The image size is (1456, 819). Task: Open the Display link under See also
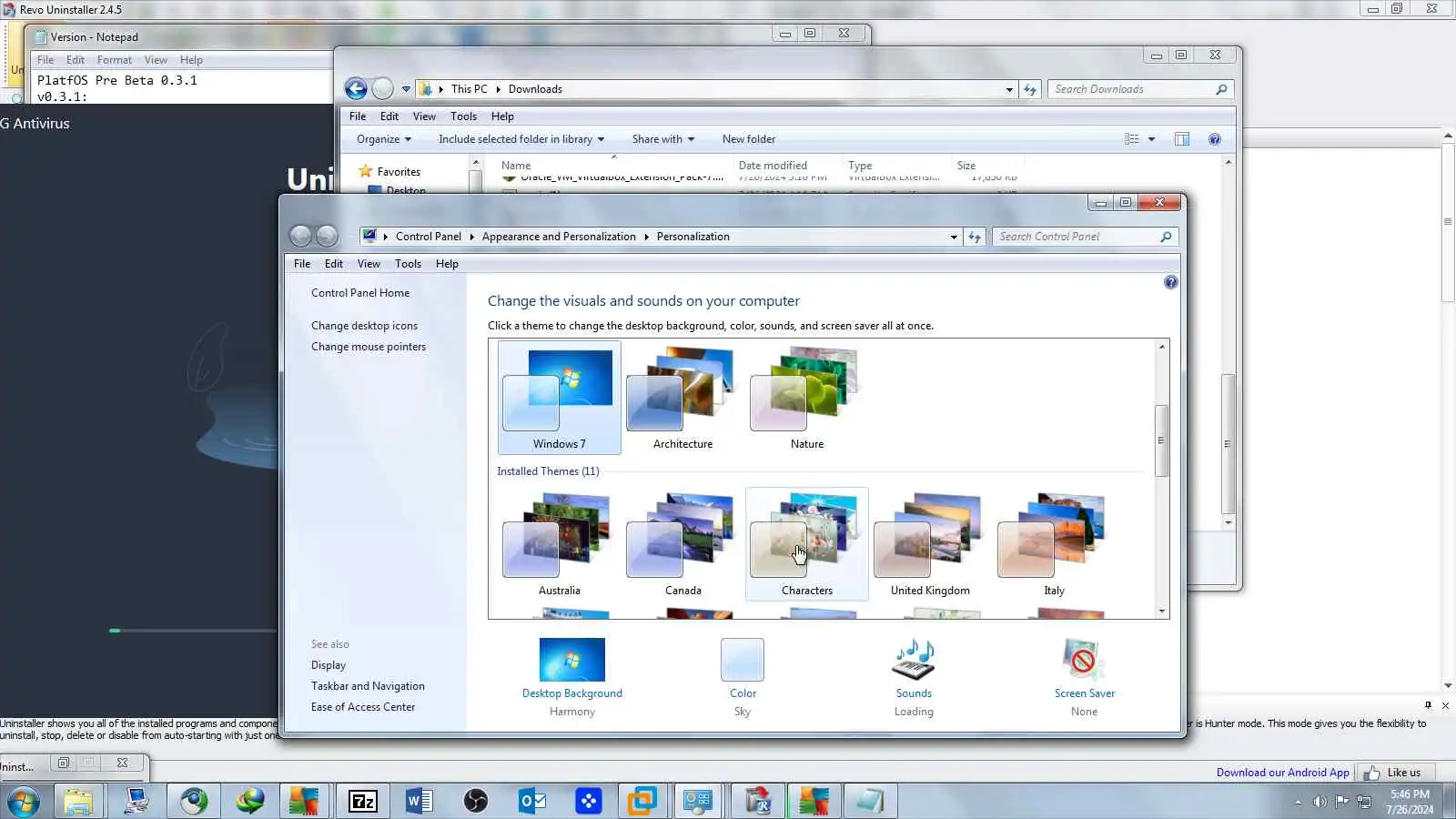coord(329,665)
